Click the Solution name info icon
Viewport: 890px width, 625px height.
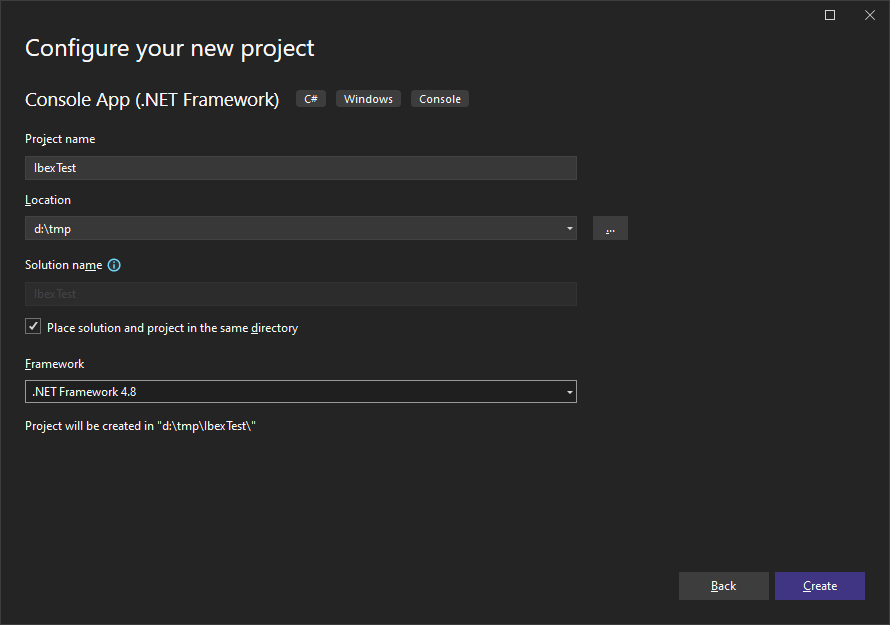[114, 265]
